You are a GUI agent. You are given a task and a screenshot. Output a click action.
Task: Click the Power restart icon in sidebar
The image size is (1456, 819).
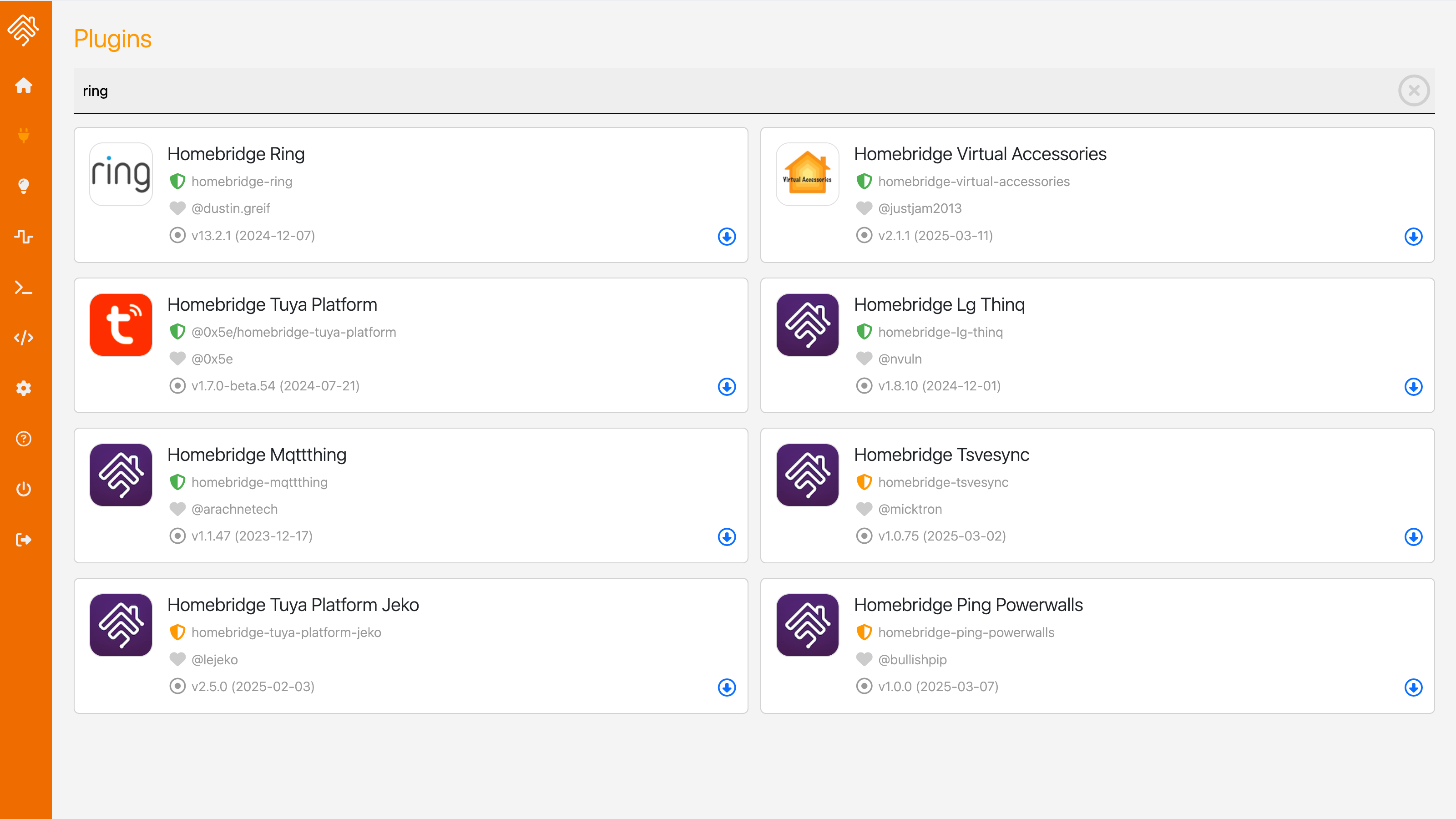click(x=23, y=489)
